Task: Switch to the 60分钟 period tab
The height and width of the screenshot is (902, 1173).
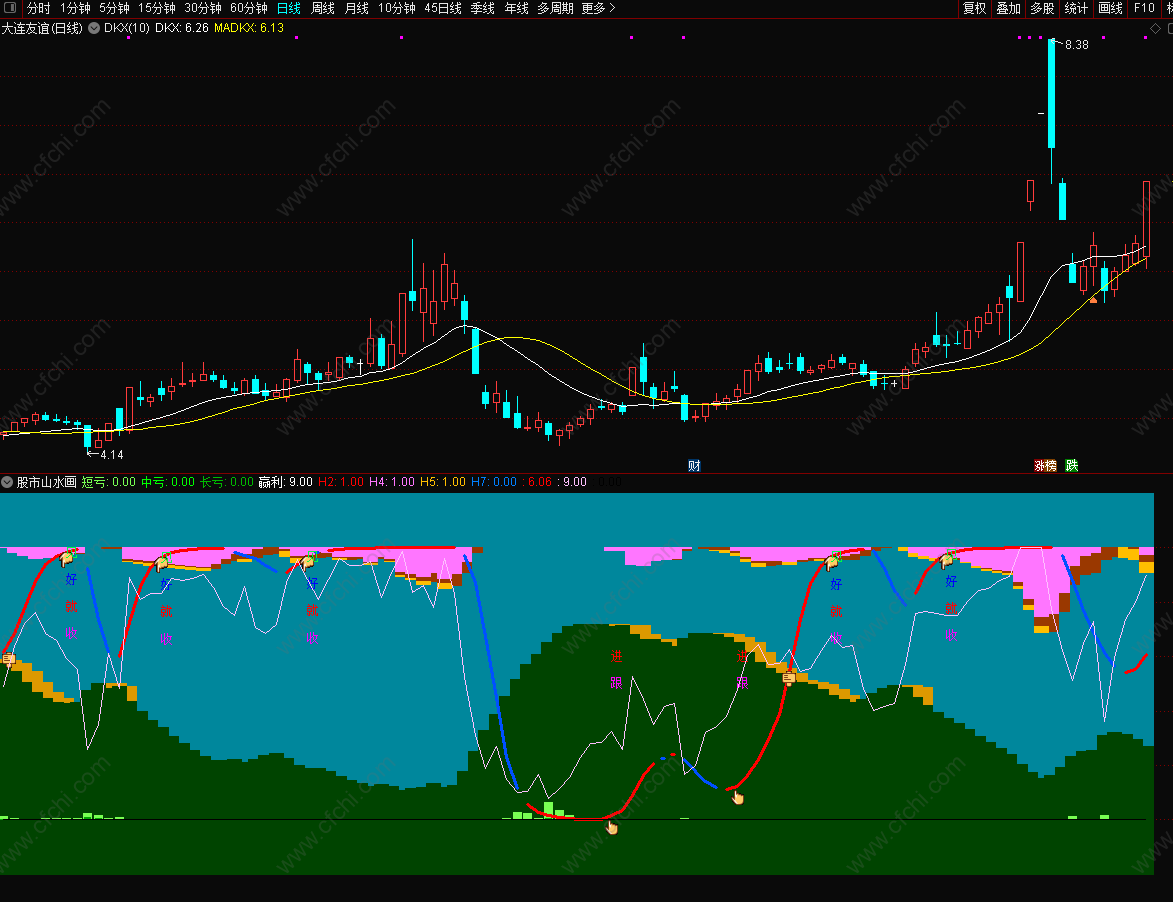Action: pos(248,8)
